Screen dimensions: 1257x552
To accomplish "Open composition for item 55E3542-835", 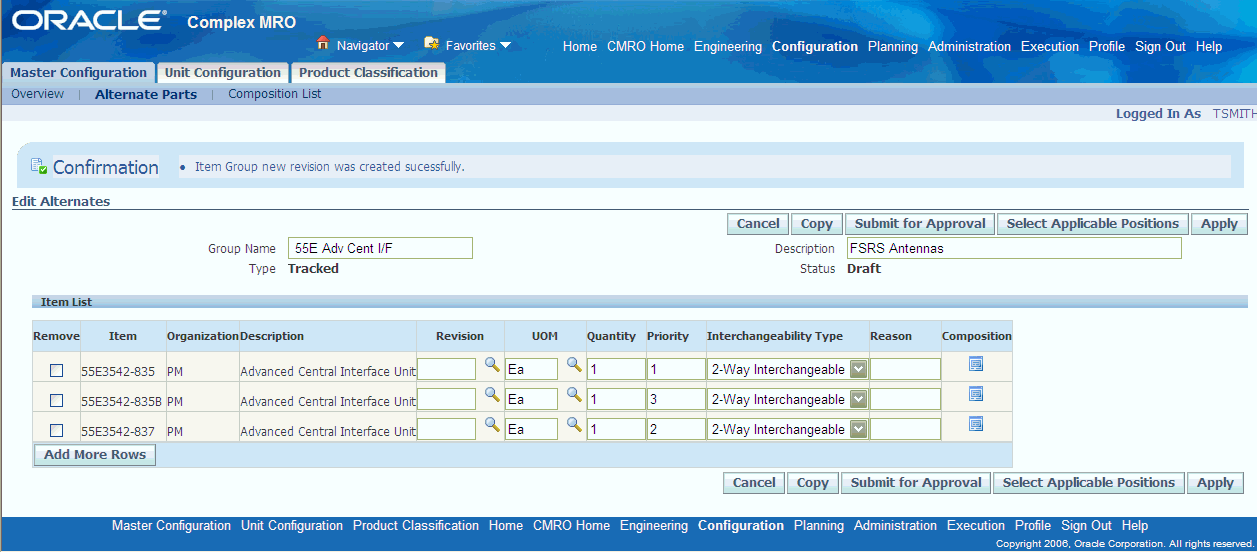I will coord(976,364).
